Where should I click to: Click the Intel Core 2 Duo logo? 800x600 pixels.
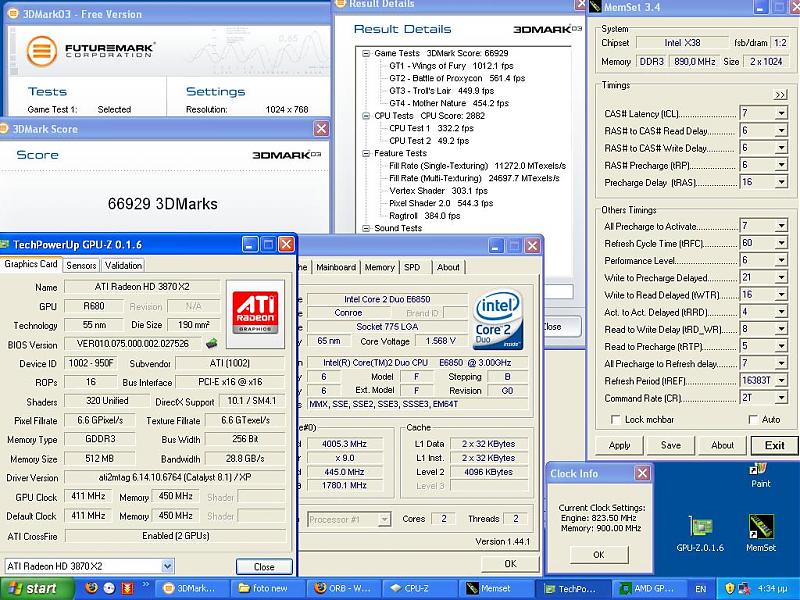click(498, 319)
